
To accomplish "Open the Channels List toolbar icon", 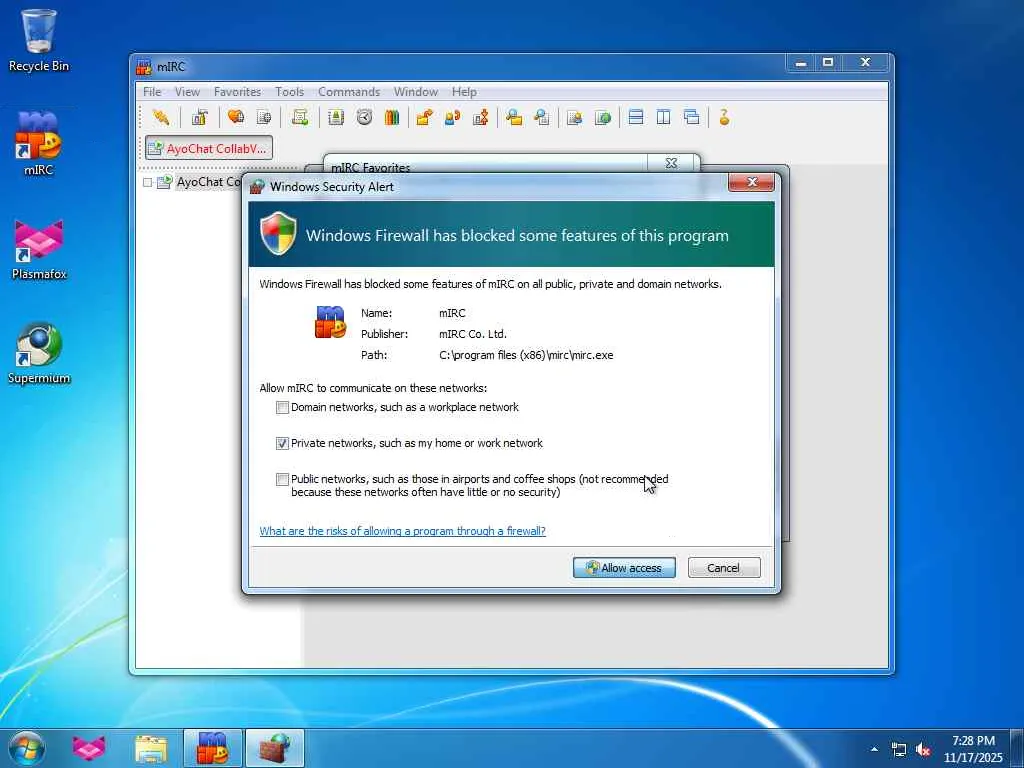I will (x=264, y=118).
